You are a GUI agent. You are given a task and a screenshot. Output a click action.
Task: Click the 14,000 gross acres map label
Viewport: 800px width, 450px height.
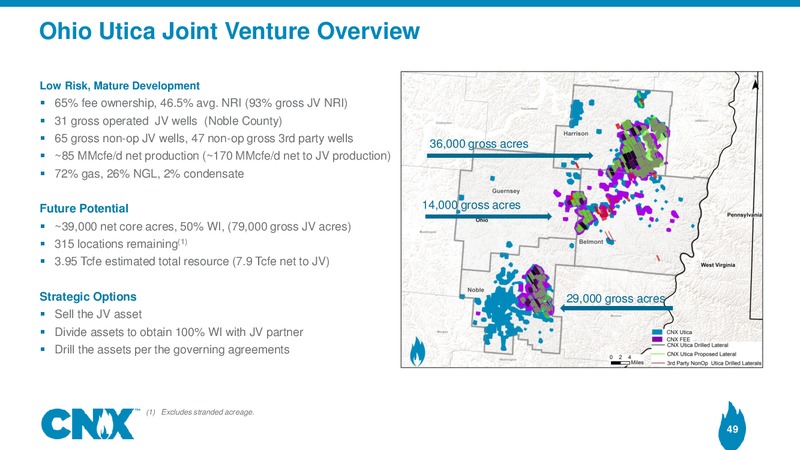tap(471, 205)
